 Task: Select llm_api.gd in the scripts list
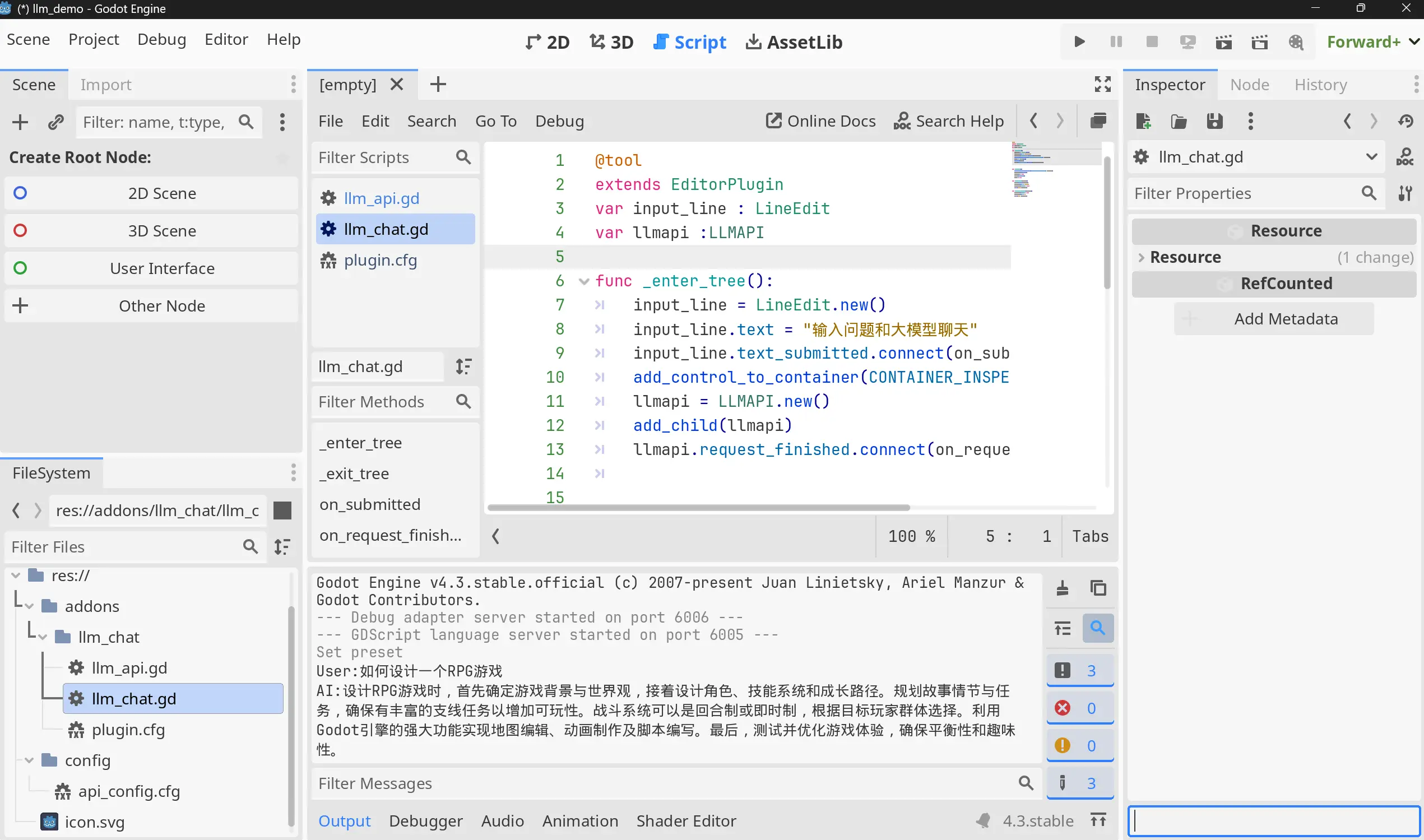coord(395,198)
